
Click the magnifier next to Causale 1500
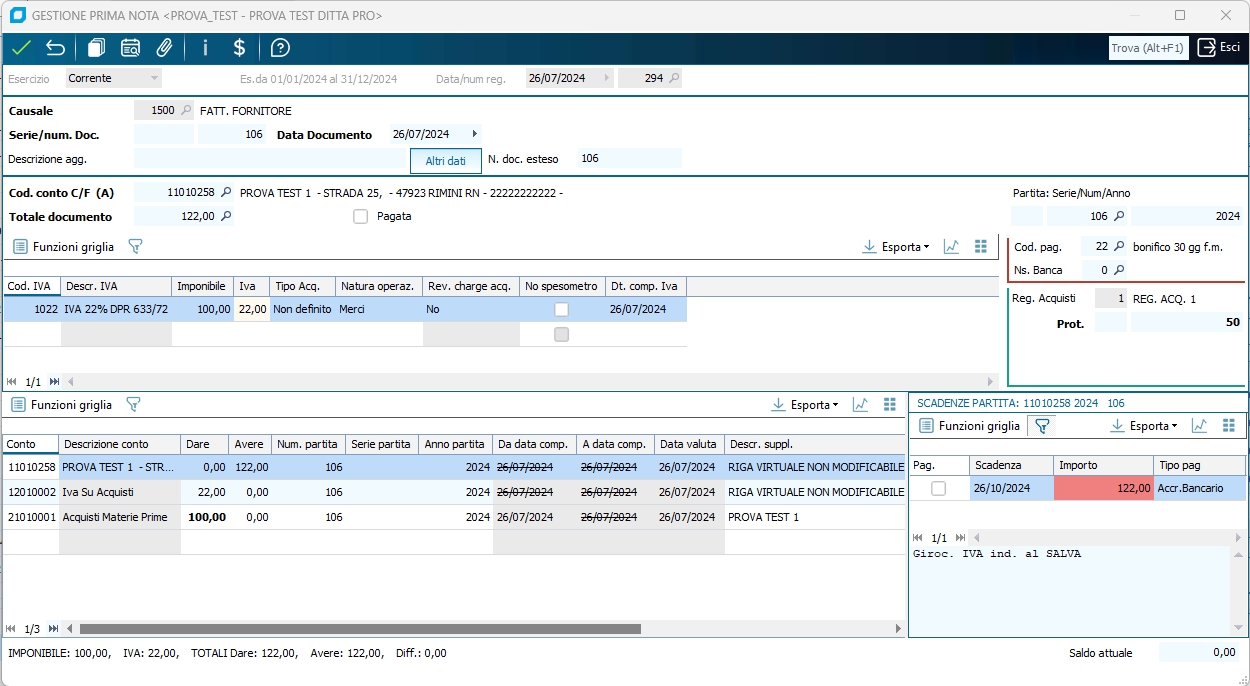[186, 111]
